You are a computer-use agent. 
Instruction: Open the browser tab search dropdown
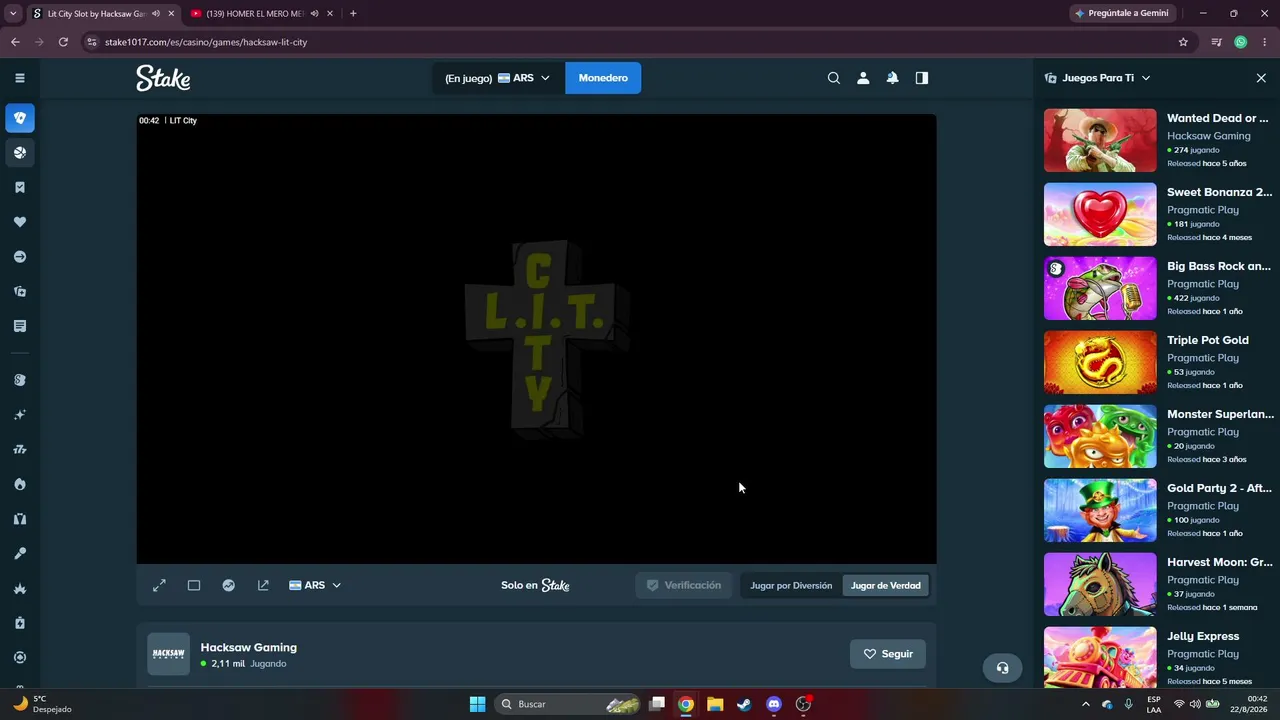(13, 14)
